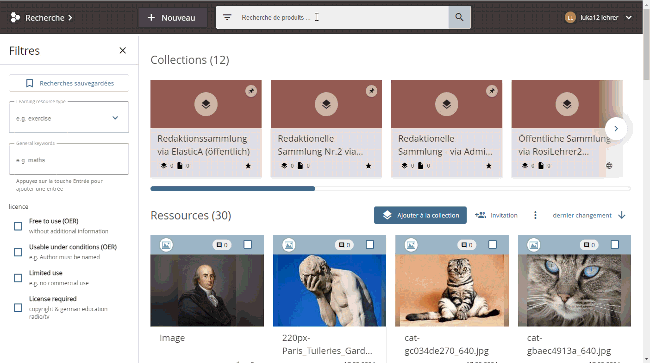The height and width of the screenshot is (363, 650).
Task: Click the search filter icon in search bar
Action: [227, 17]
